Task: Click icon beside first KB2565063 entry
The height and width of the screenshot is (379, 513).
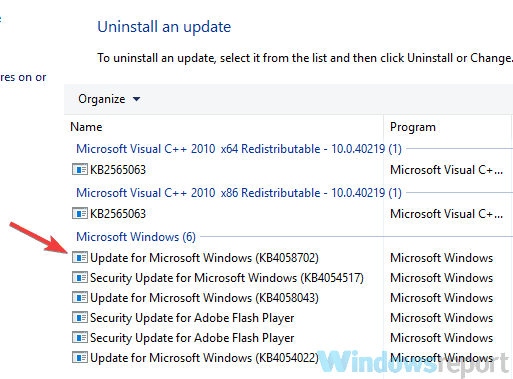Action: [80, 170]
